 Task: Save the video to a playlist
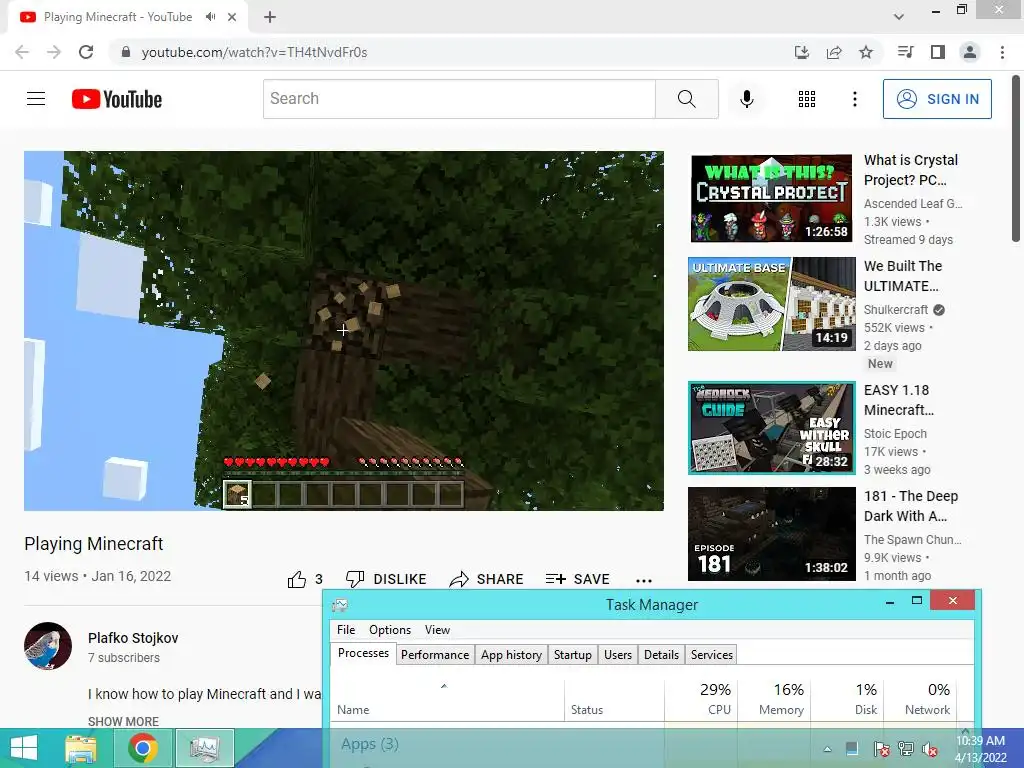[577, 579]
